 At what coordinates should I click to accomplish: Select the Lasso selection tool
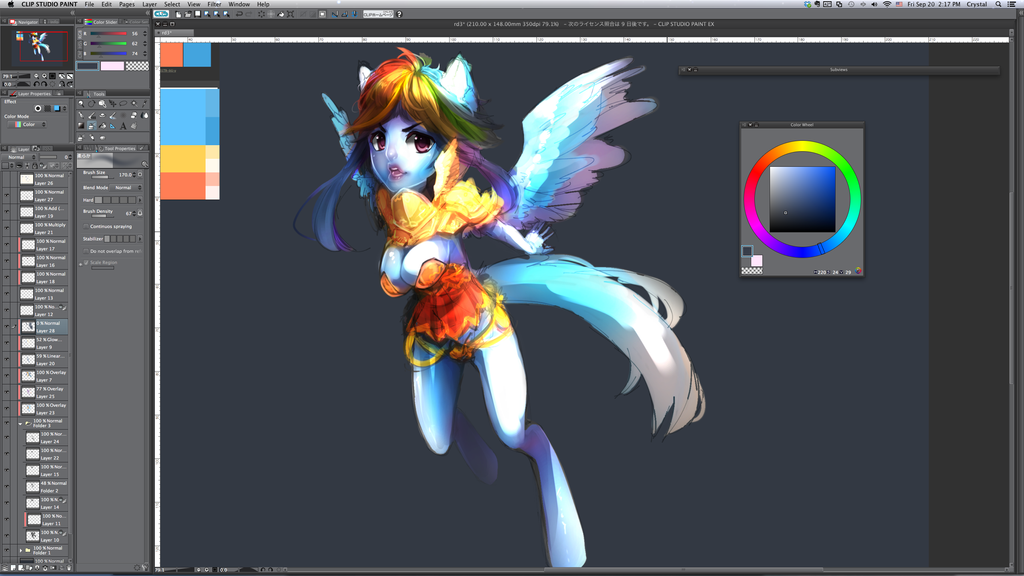(123, 103)
